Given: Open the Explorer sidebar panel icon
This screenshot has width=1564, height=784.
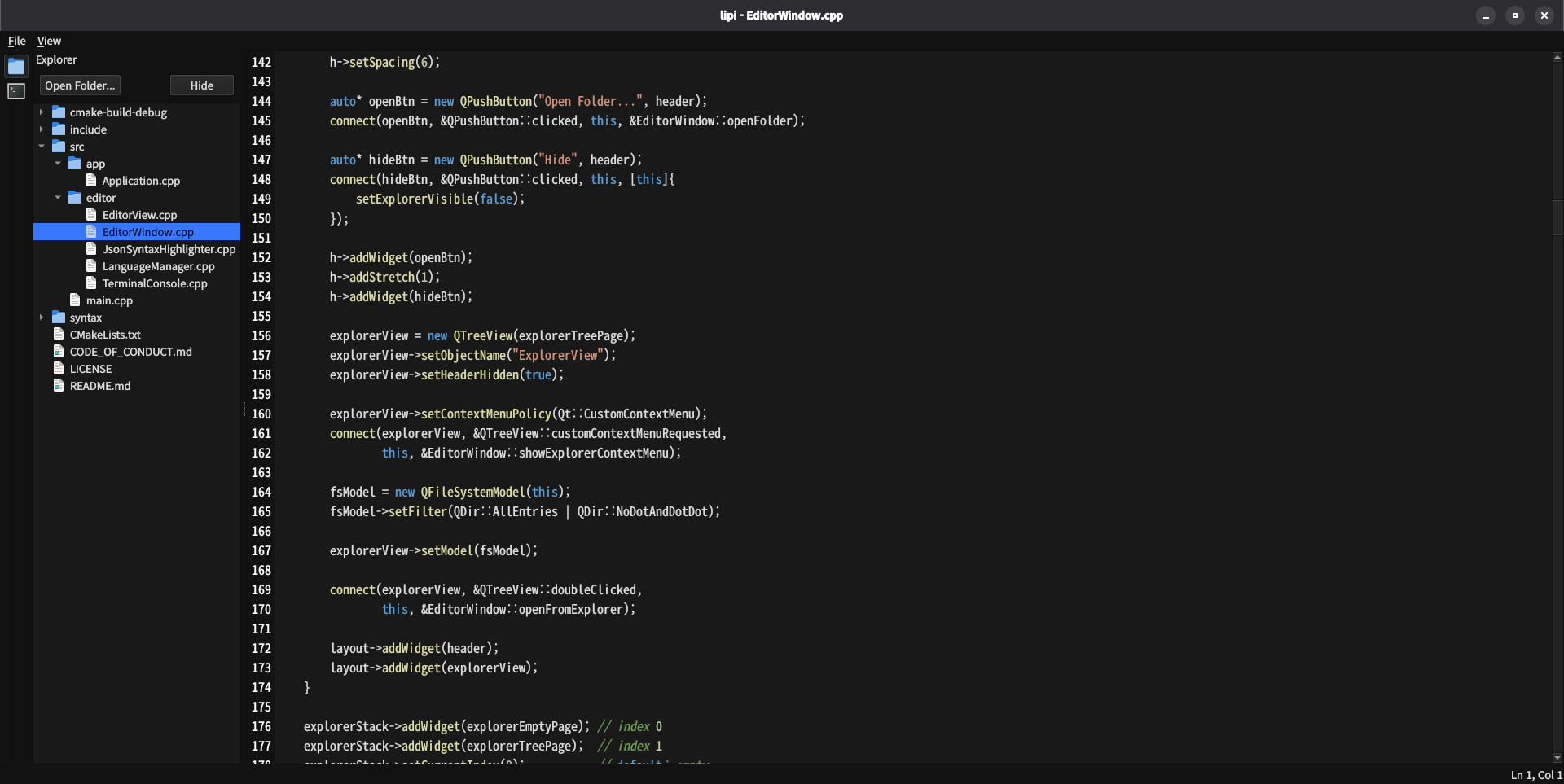Looking at the screenshot, I should point(16,66).
